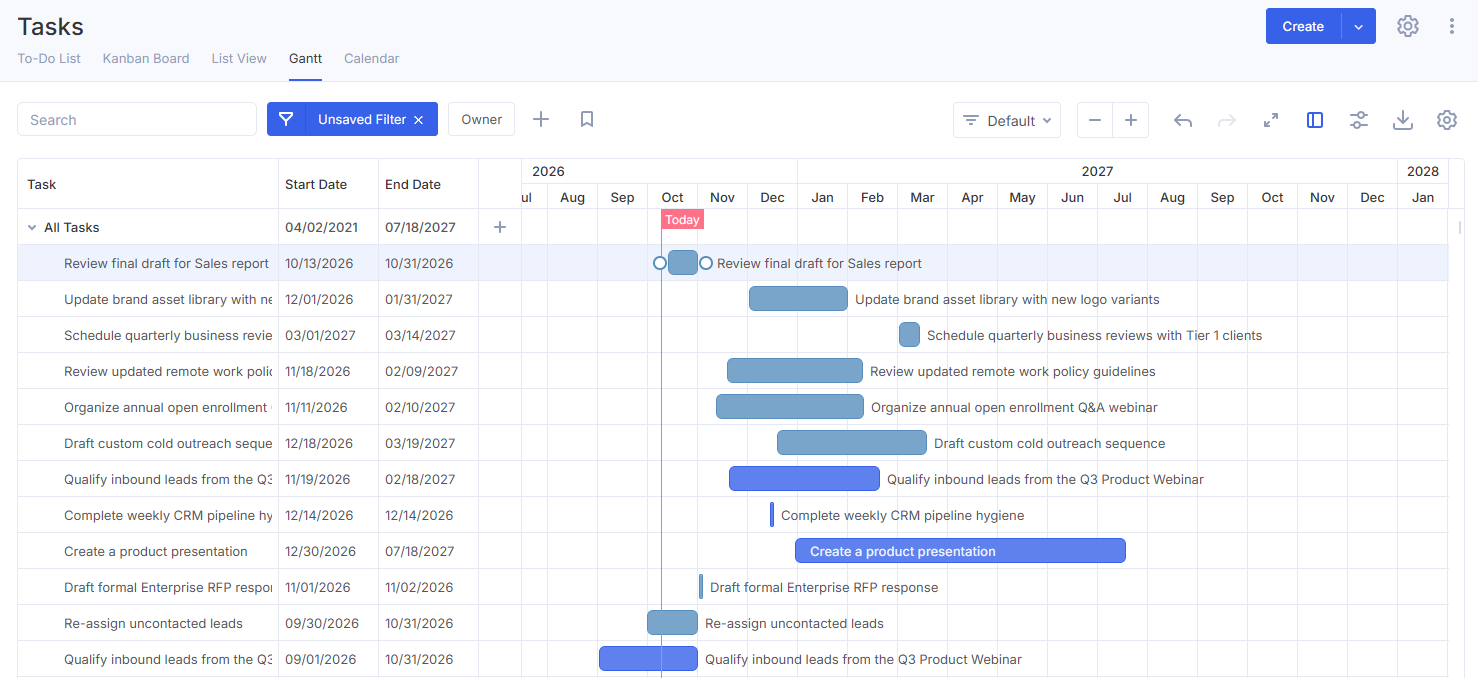Click the Complete weekly CRM pipeline milestone bar
Screen dimensions: 1478x678
(x=772, y=515)
